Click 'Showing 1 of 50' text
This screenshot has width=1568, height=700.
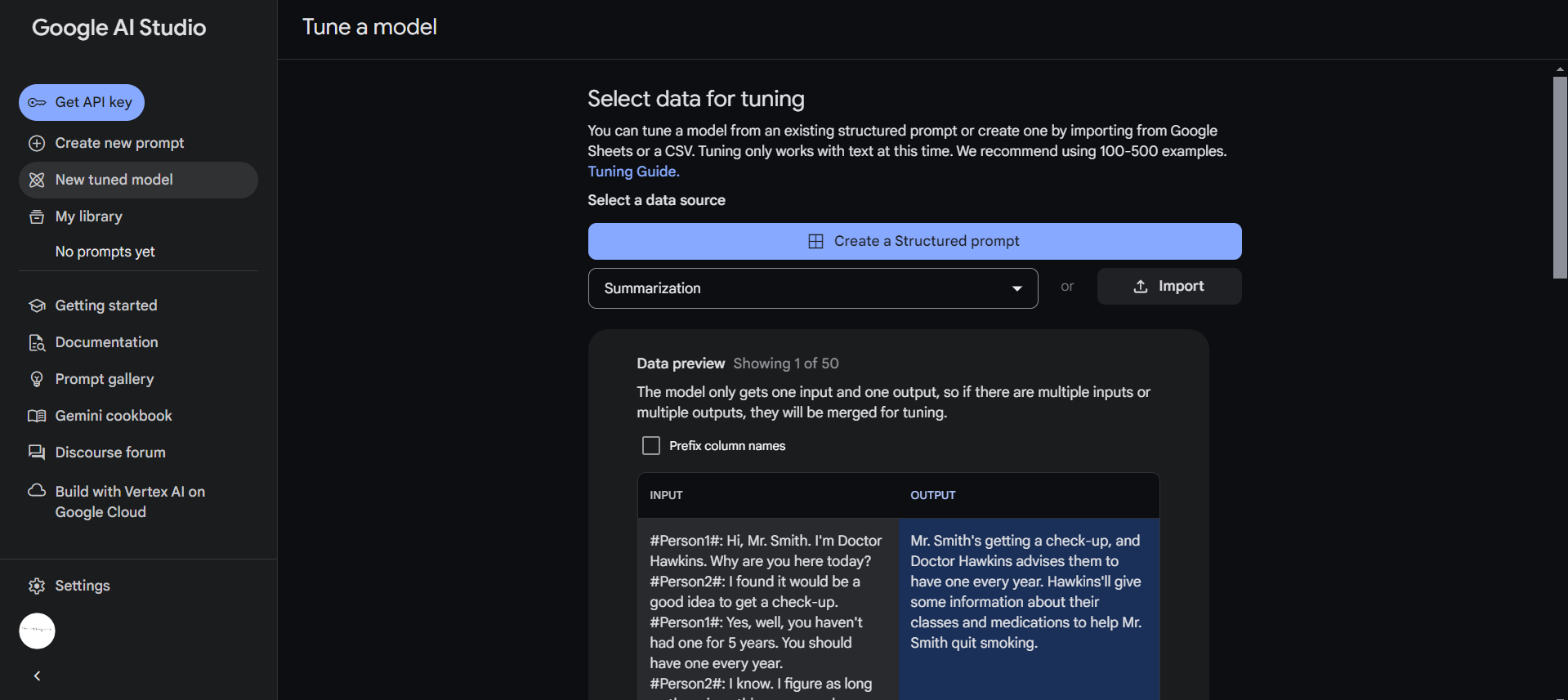point(786,363)
